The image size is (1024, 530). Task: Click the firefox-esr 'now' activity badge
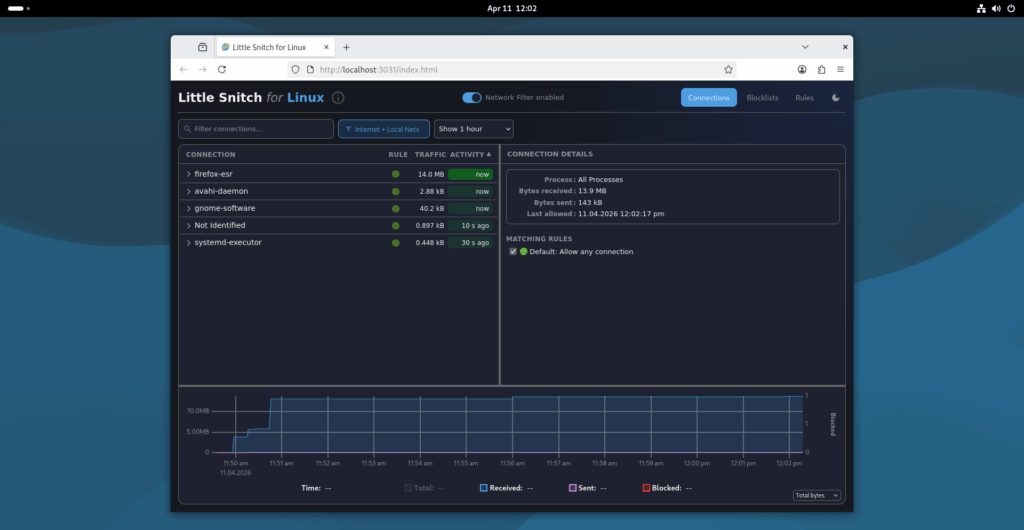[x=470, y=174]
